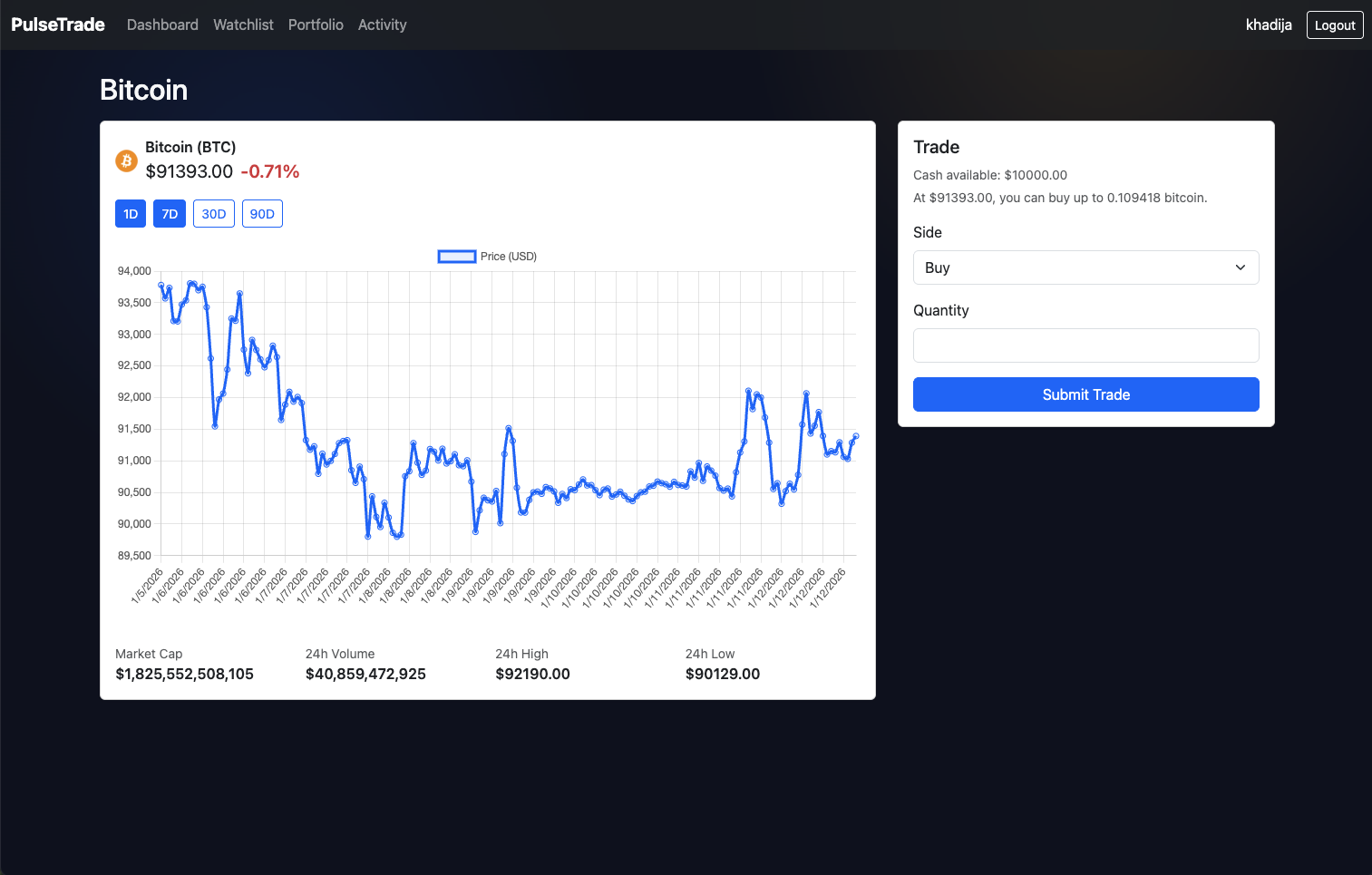
Task: Focus the Quantity input field
Action: click(1085, 345)
